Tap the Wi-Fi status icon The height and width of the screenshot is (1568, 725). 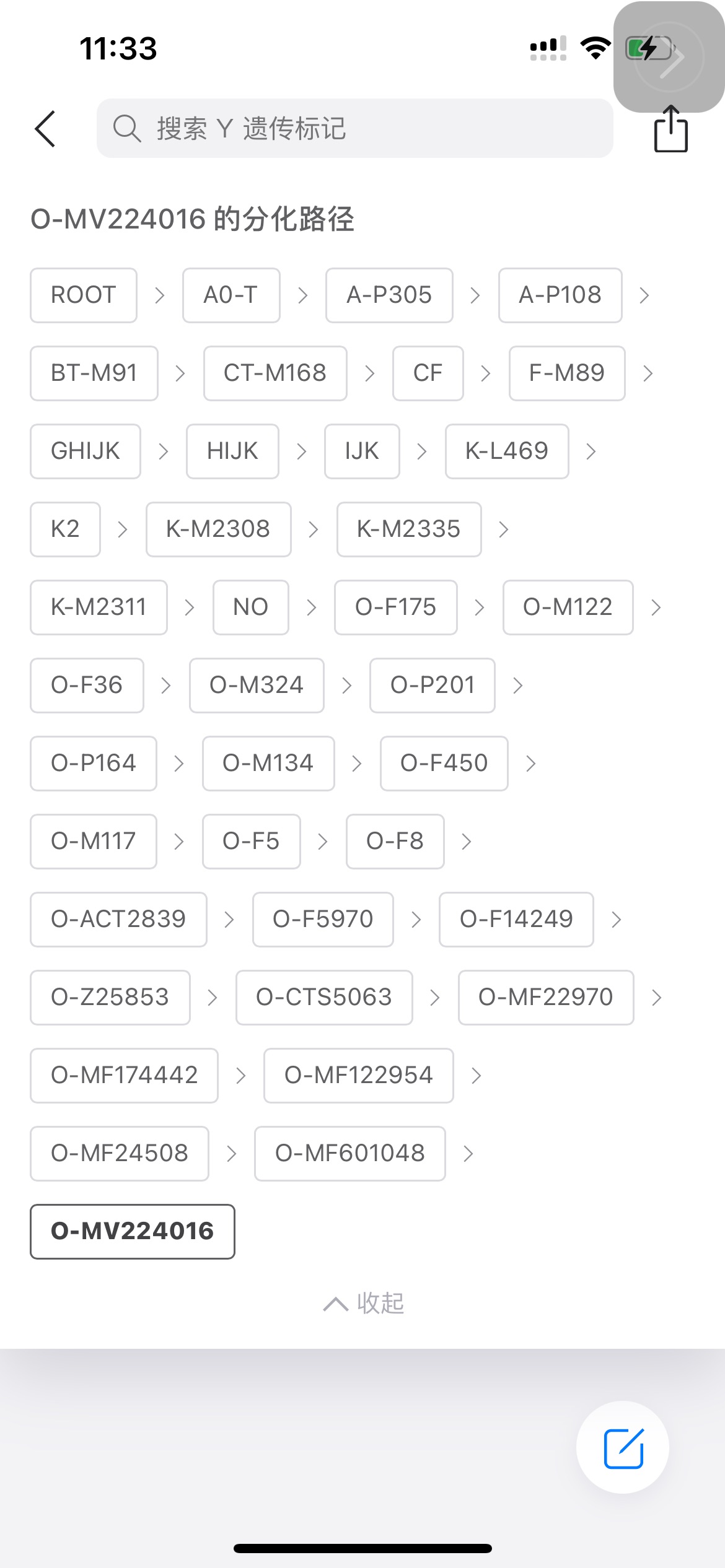point(595,48)
